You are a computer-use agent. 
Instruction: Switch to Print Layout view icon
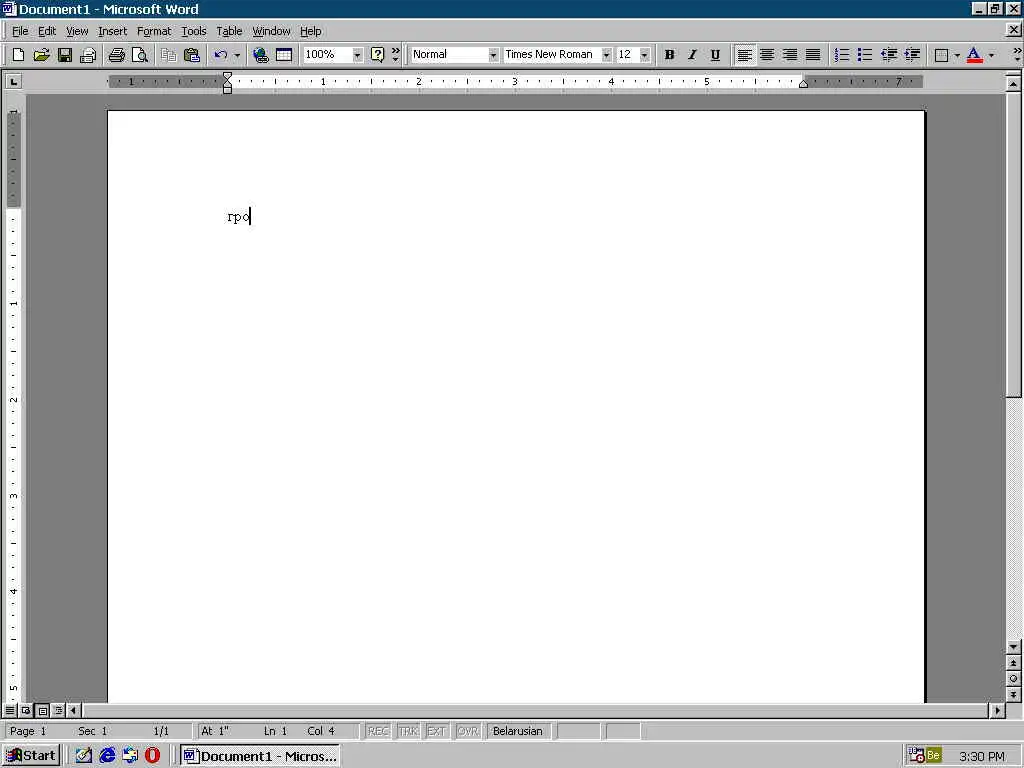click(42, 710)
